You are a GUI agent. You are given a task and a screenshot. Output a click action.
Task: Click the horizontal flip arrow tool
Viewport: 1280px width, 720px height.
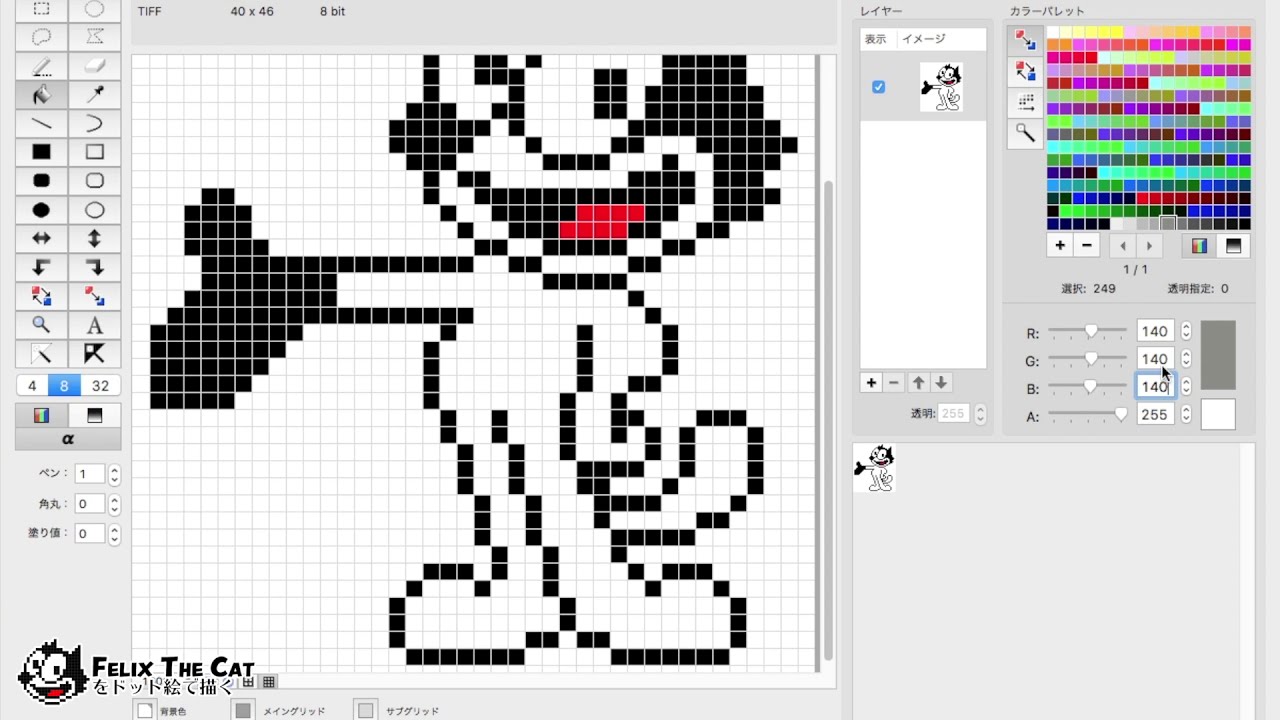point(41,239)
